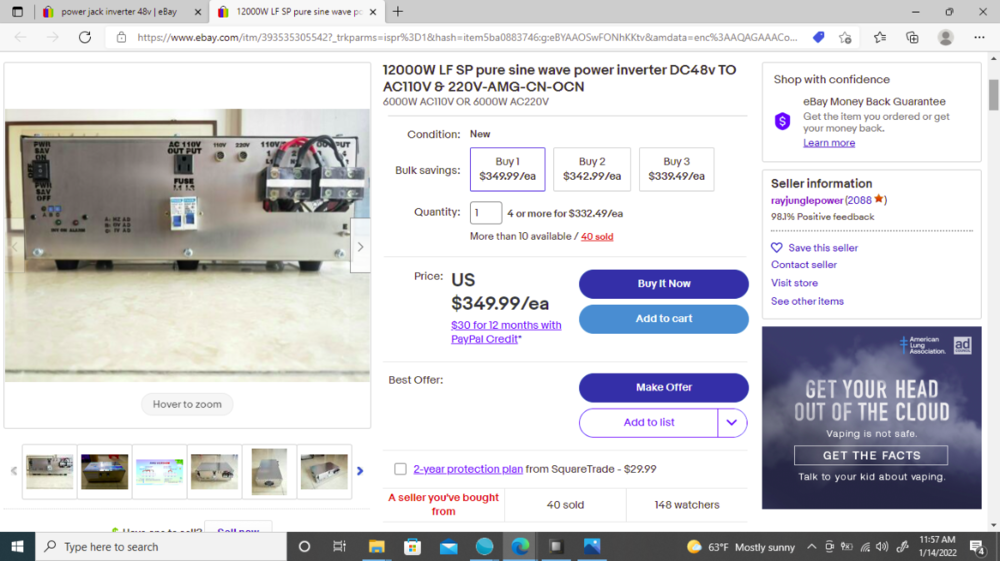Viewport: 1000px width, 561px height.
Task: Click the browser address bar URL
Action: [x=467, y=38]
